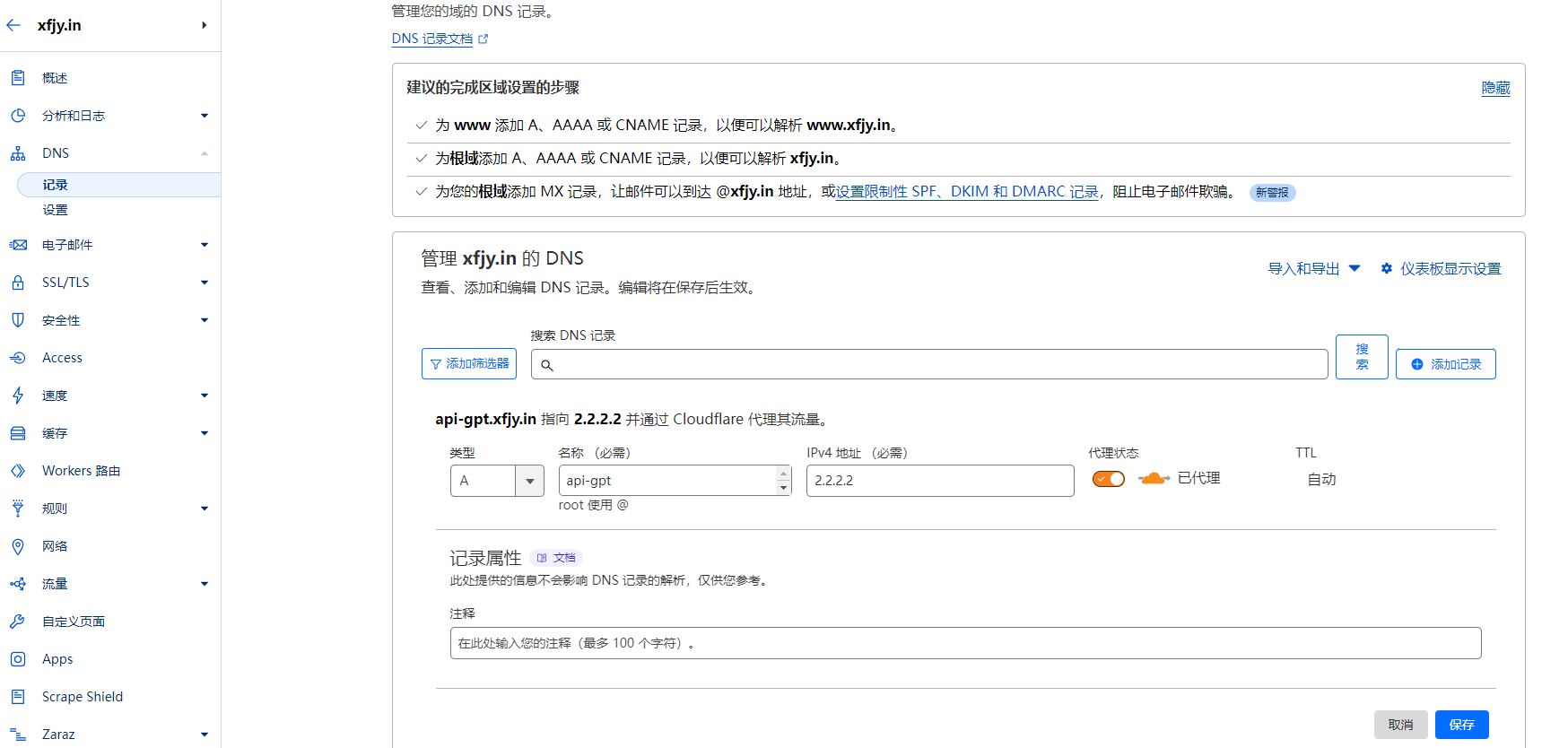Click the 电子邮件 envelope icon
Image resolution: width=1568 pixels, height=748 pixels.
[x=18, y=245]
